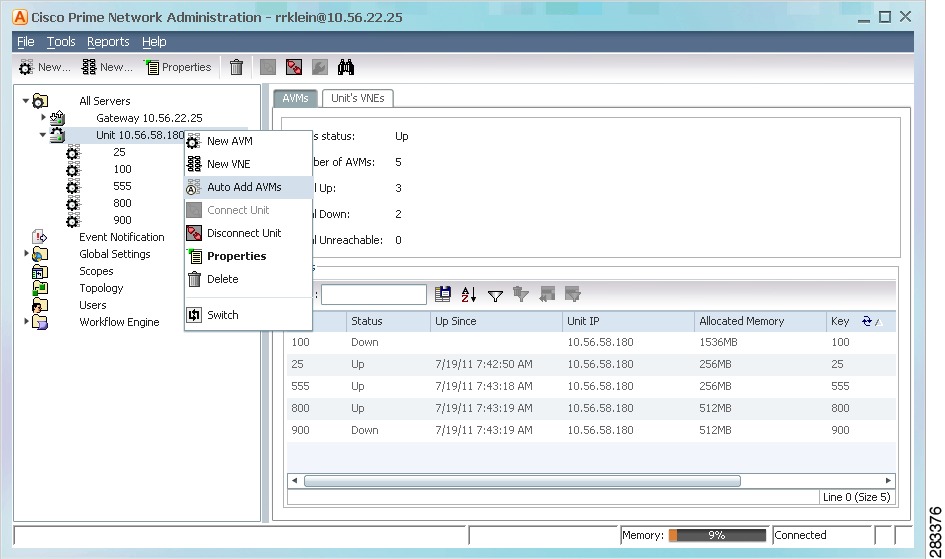The height and width of the screenshot is (559, 945).
Task: Switch to the Unit's VNEs tab
Action: pos(357,98)
